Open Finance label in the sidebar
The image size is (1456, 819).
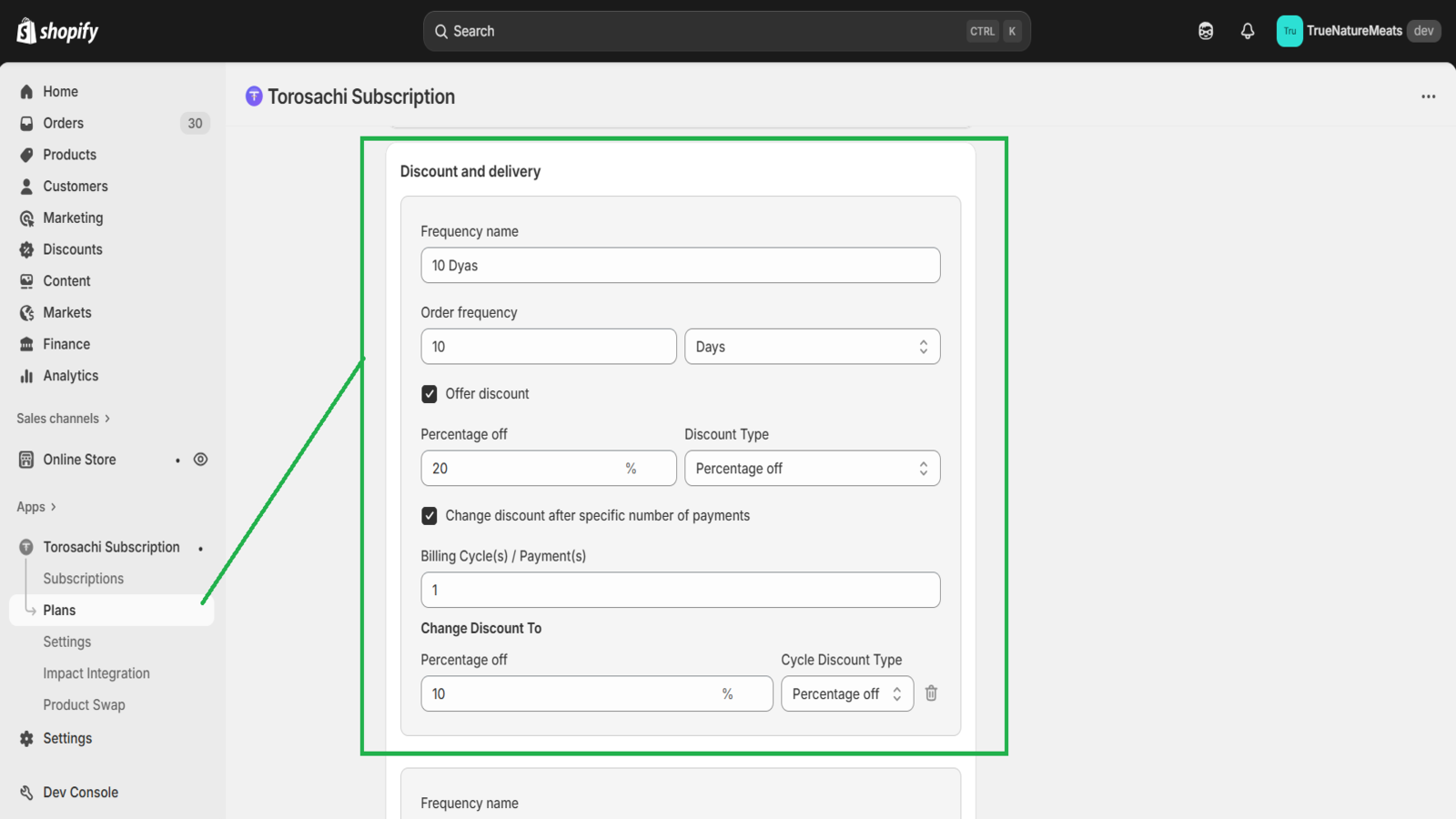pyautogui.click(x=66, y=344)
